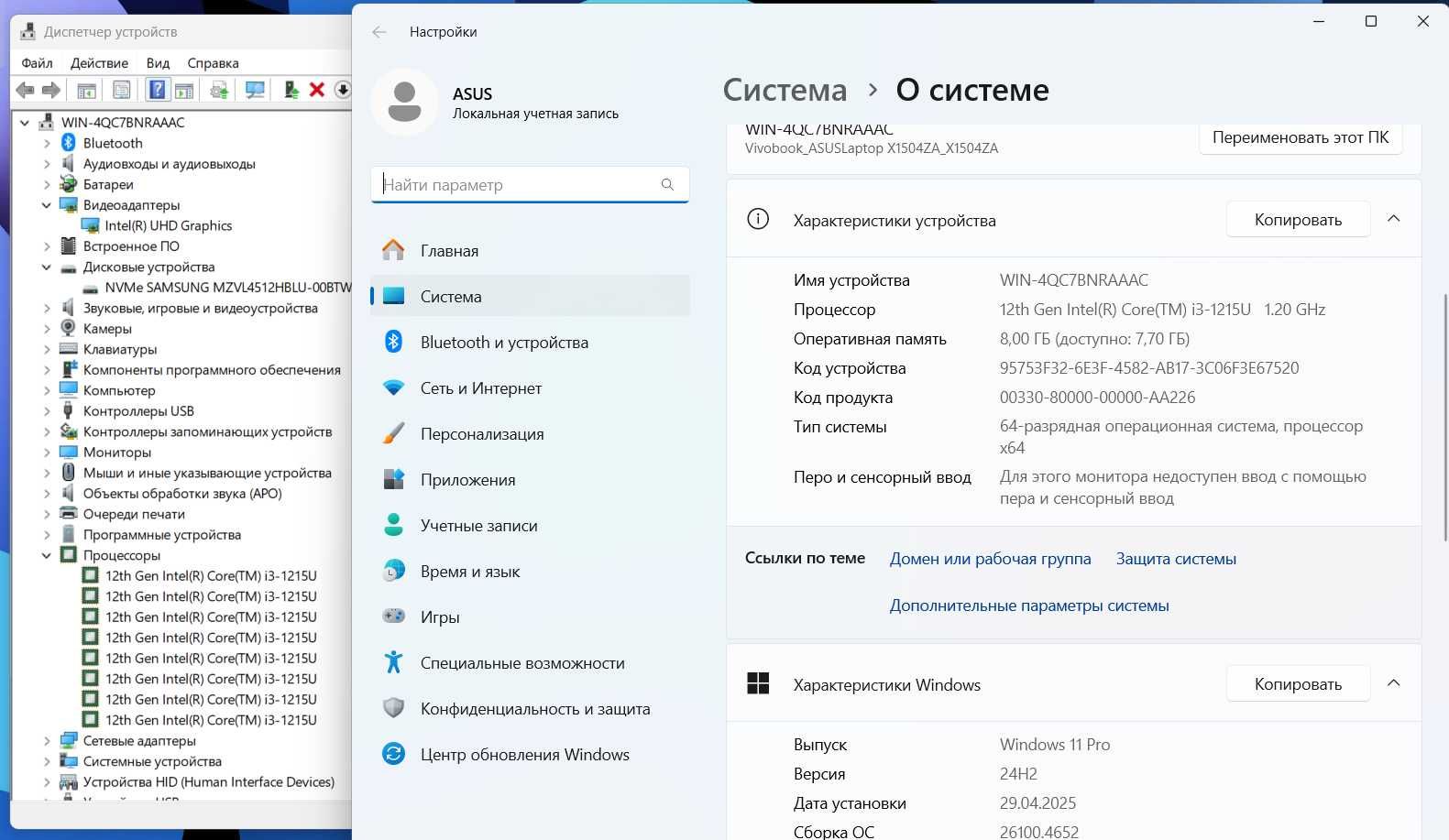Focus Найти параметр search field
This screenshot has height=840, width=1449.
tap(530, 184)
